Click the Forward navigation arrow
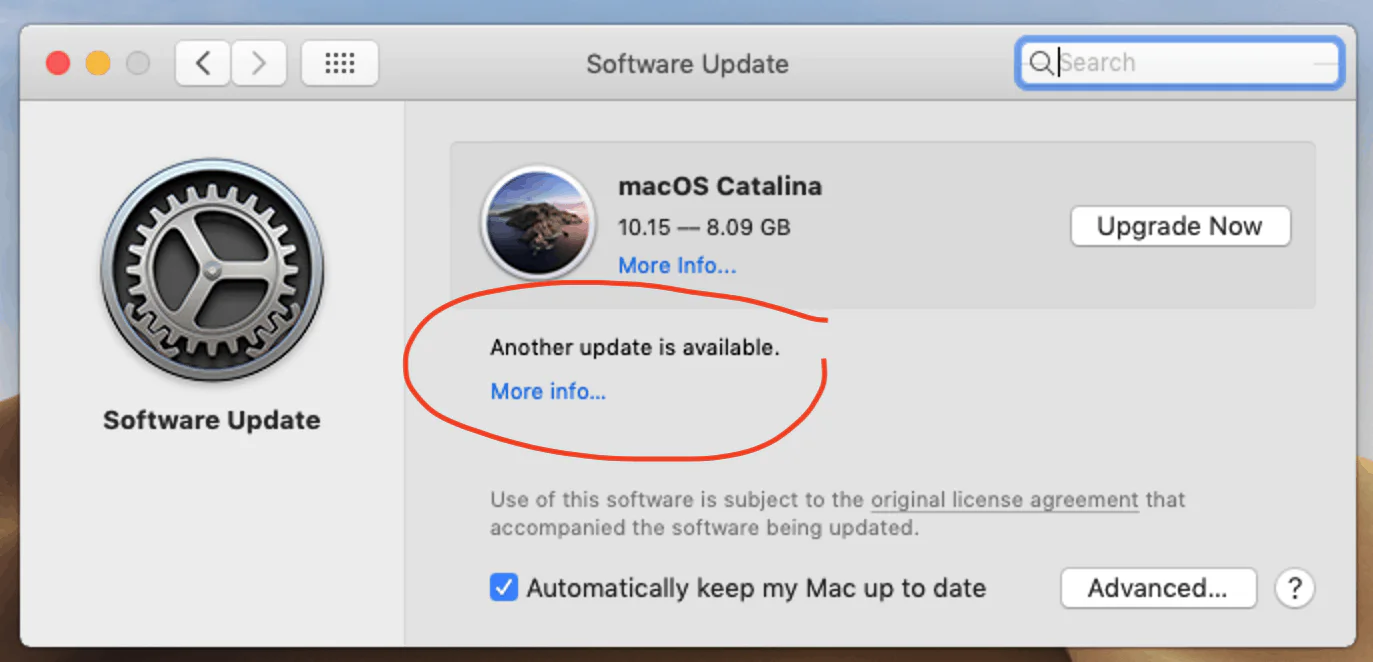The height and width of the screenshot is (662, 1373). pyautogui.click(x=259, y=64)
